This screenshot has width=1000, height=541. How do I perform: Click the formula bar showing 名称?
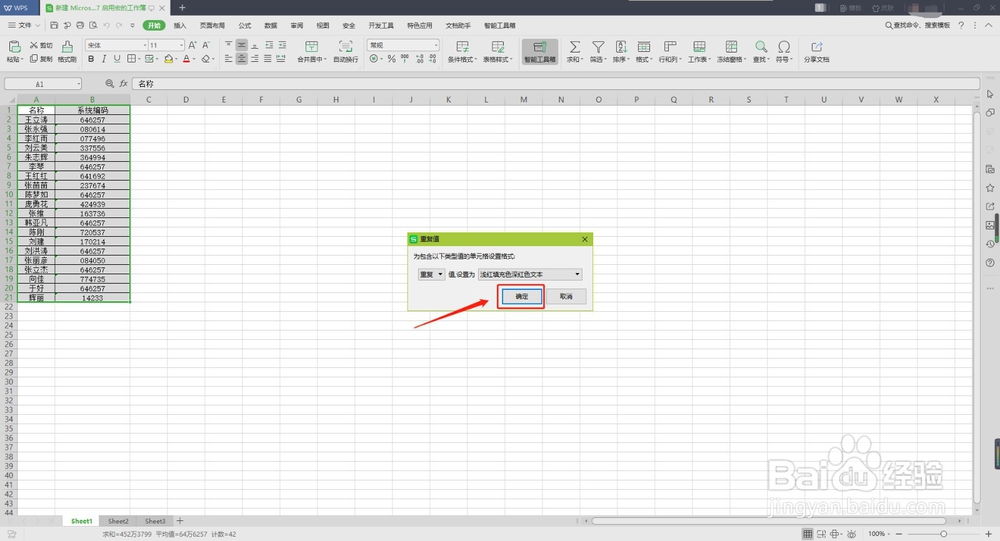pos(555,84)
